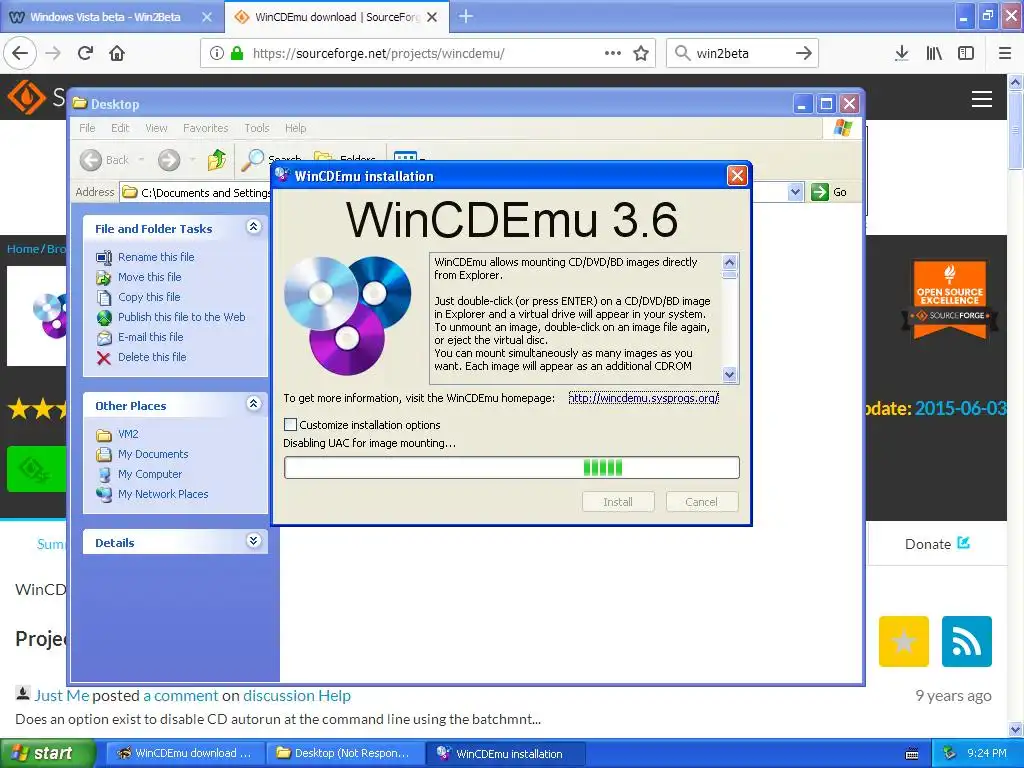Open the Explorer Tools menu
This screenshot has height=768, width=1024.
[257, 128]
